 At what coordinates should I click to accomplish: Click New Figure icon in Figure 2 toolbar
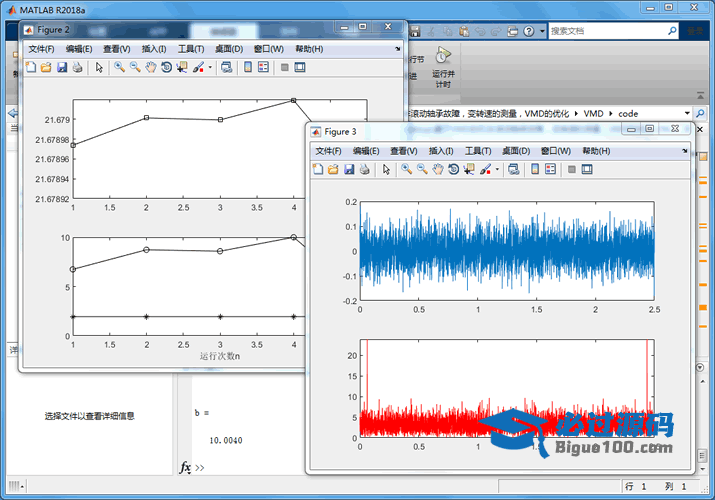pyautogui.click(x=31, y=67)
